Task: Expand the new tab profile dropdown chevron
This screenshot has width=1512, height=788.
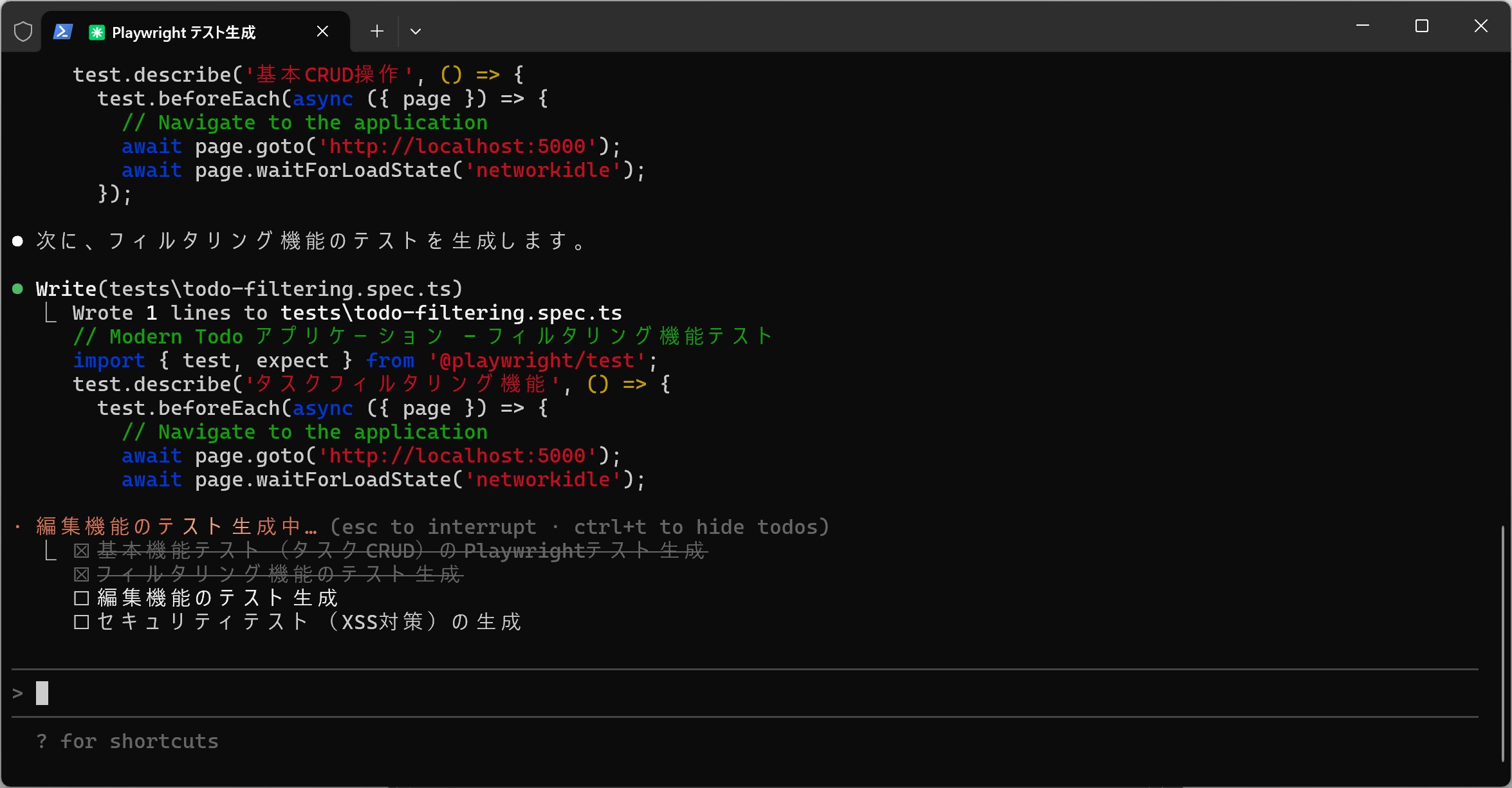Action: (416, 32)
